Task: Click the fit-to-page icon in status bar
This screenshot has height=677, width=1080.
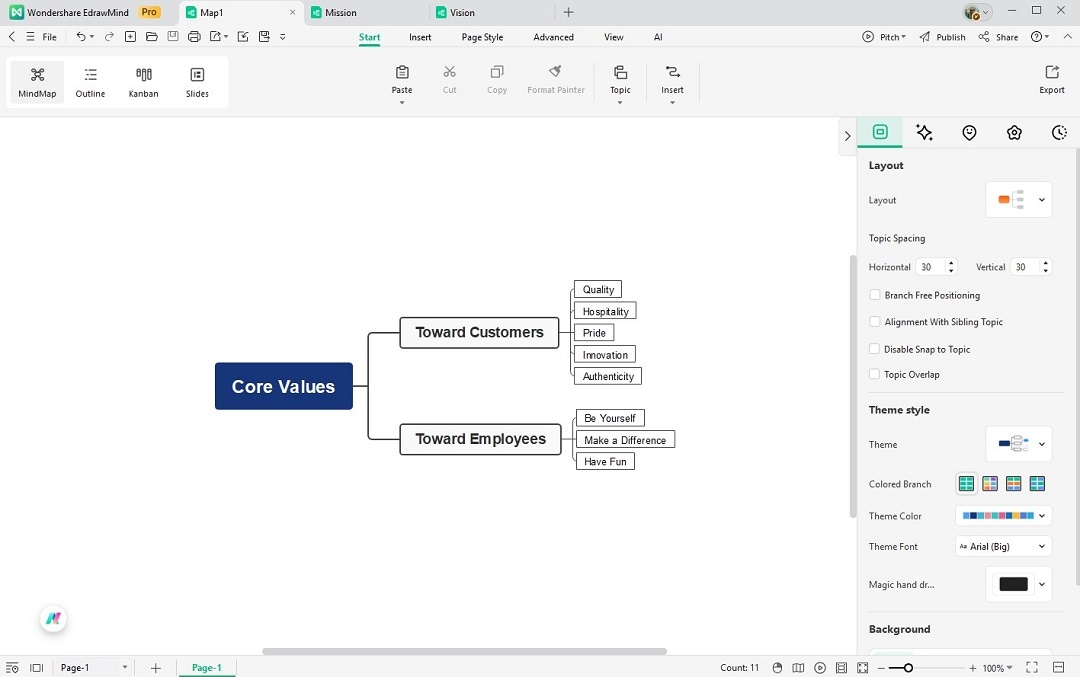Action: [x=862, y=667]
